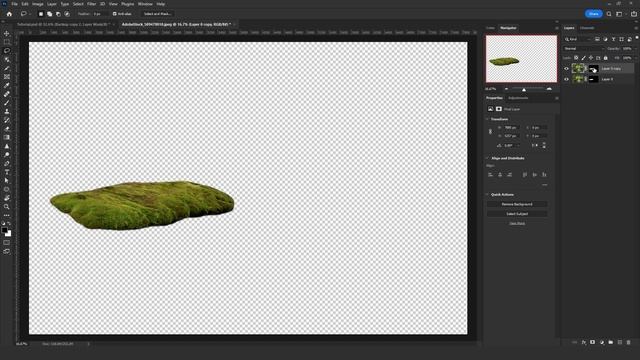Open the blending mode Normal dropdown
This screenshot has width=640, height=360.
(584, 49)
